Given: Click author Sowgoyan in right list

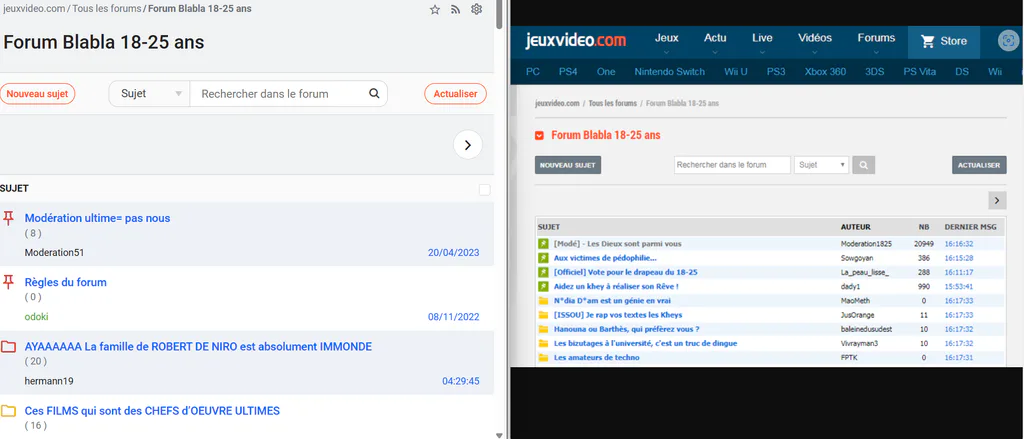Looking at the screenshot, I should tap(856, 258).
